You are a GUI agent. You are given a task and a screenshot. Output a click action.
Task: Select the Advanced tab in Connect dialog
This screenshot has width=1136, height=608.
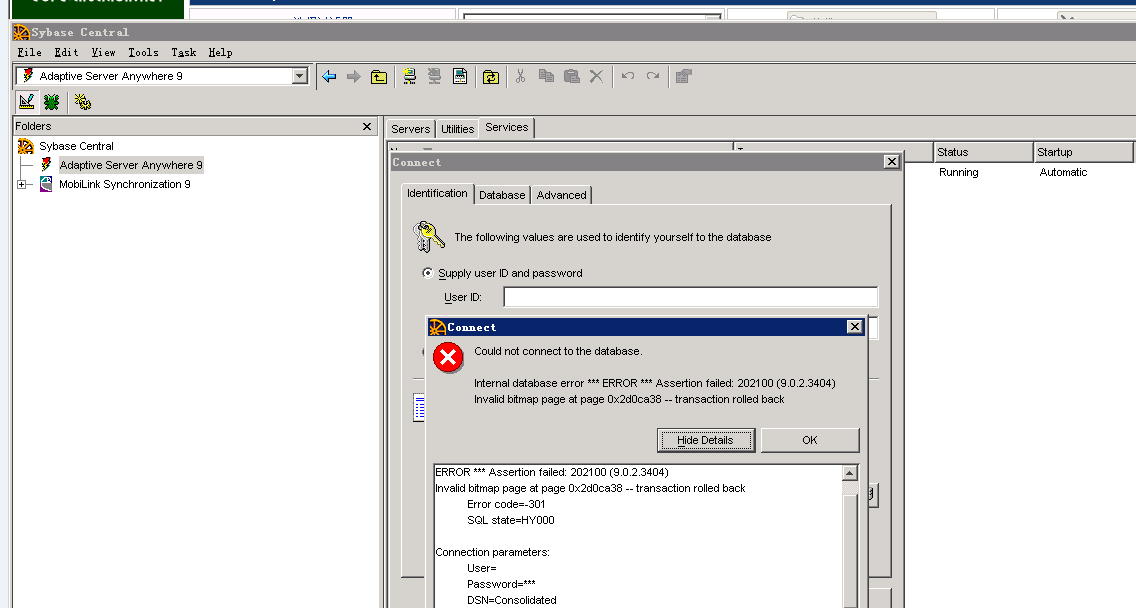561,195
